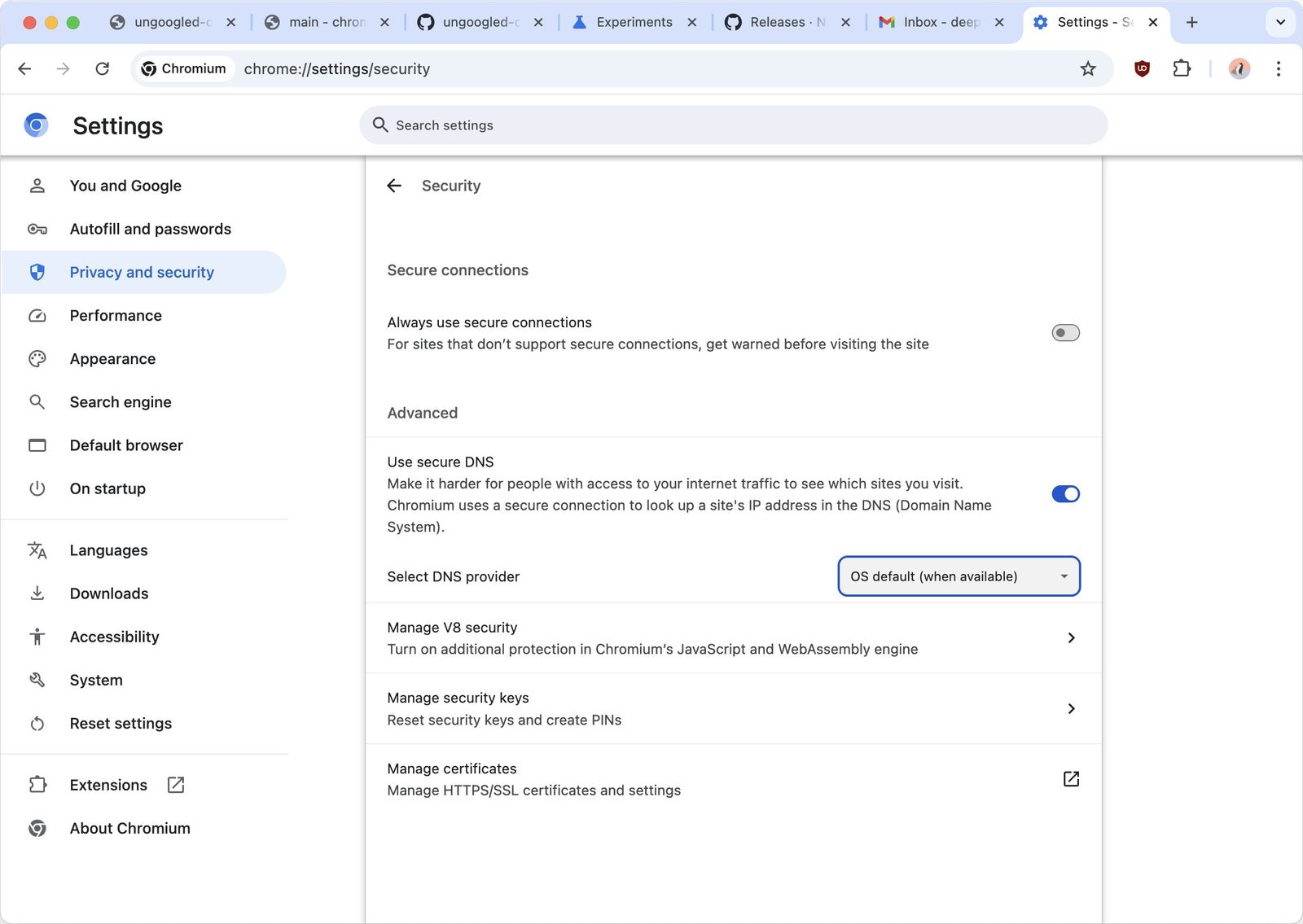
Task: Click the profile avatar in the toolbar
Action: coord(1239,68)
